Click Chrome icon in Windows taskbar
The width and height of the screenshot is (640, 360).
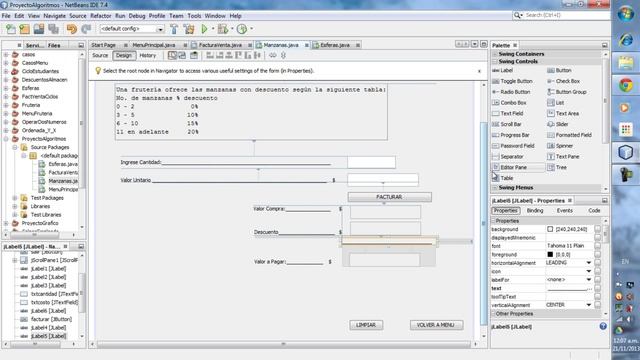625,85
